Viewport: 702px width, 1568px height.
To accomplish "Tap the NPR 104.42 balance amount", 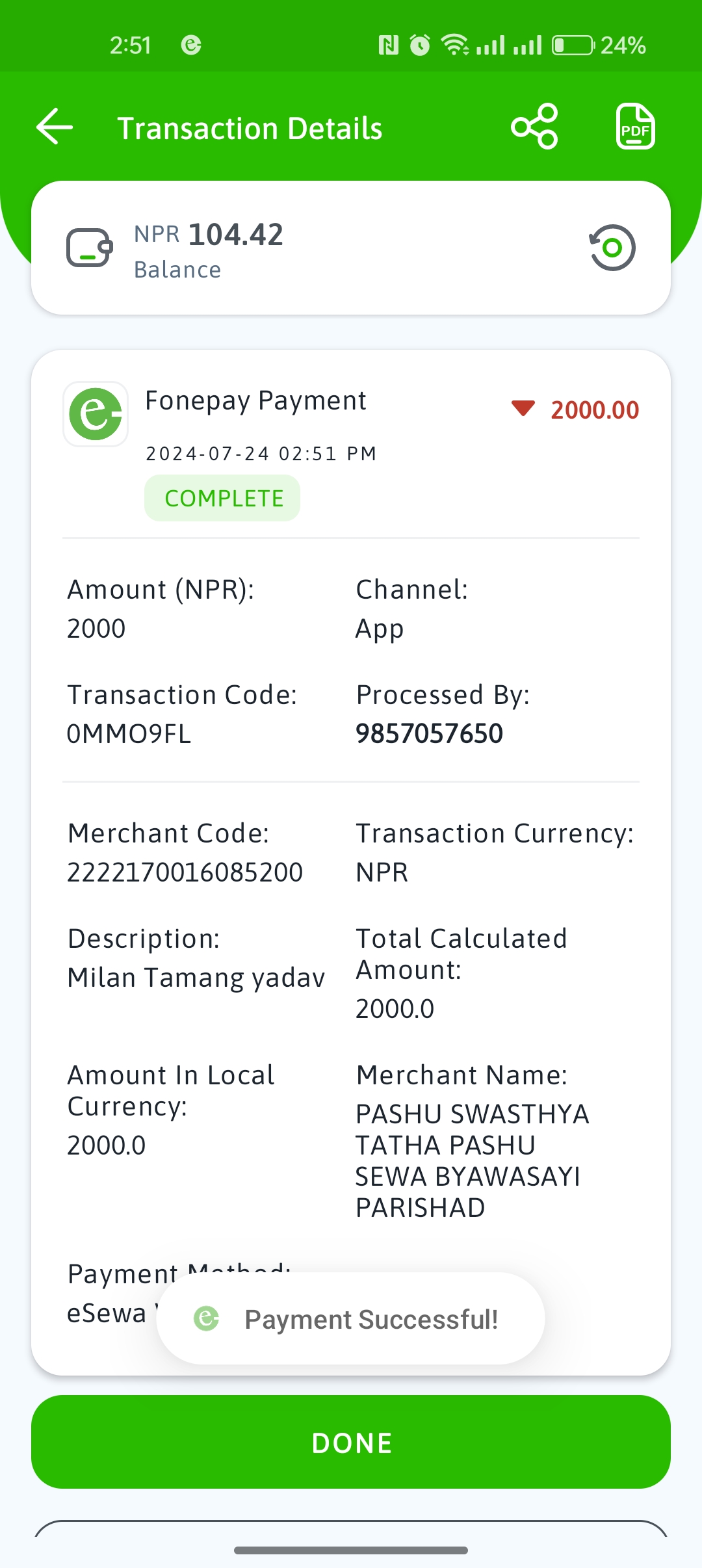I will click(209, 235).
